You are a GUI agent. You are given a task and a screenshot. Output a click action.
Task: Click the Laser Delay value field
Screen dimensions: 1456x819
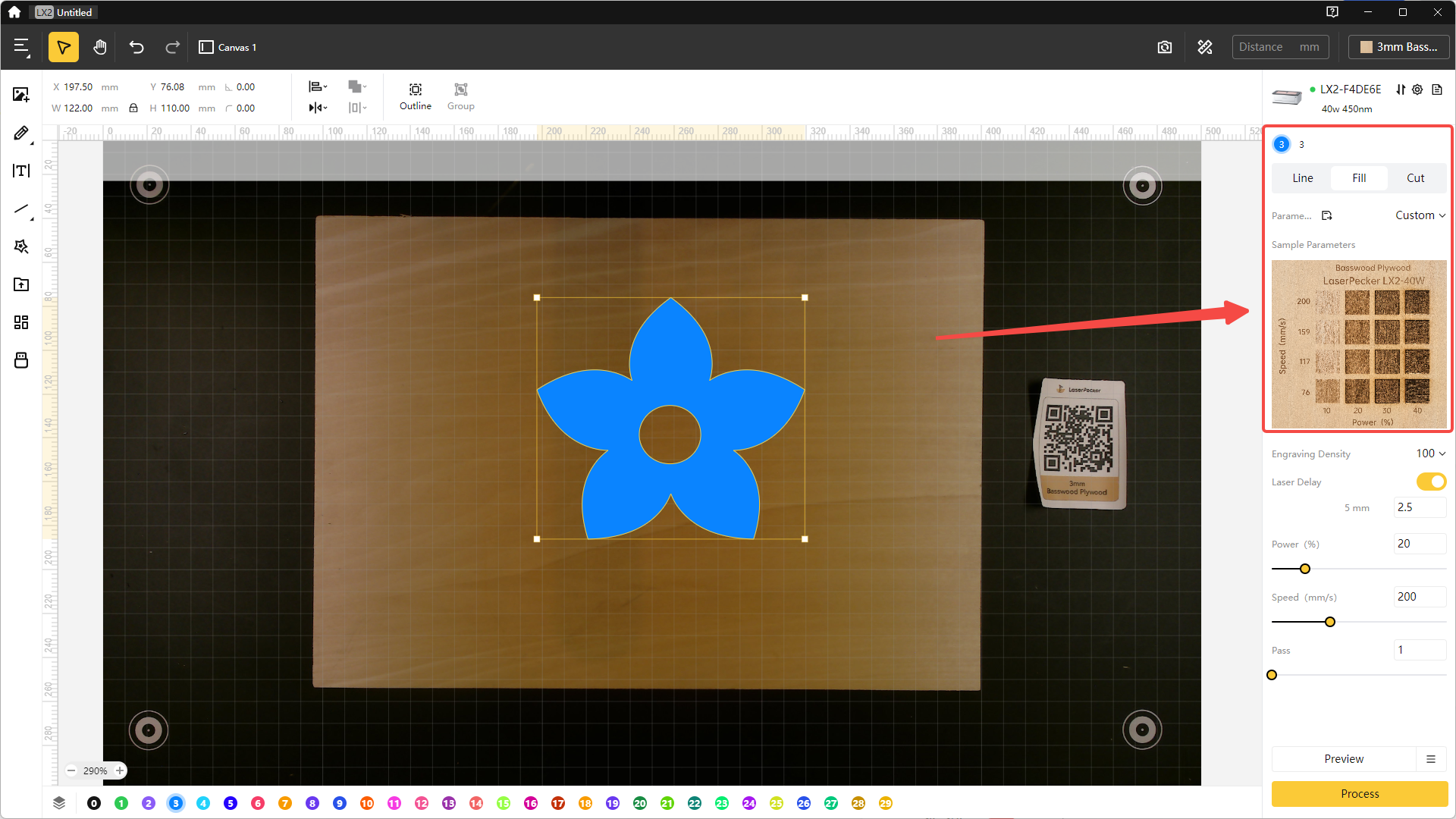click(x=1420, y=507)
